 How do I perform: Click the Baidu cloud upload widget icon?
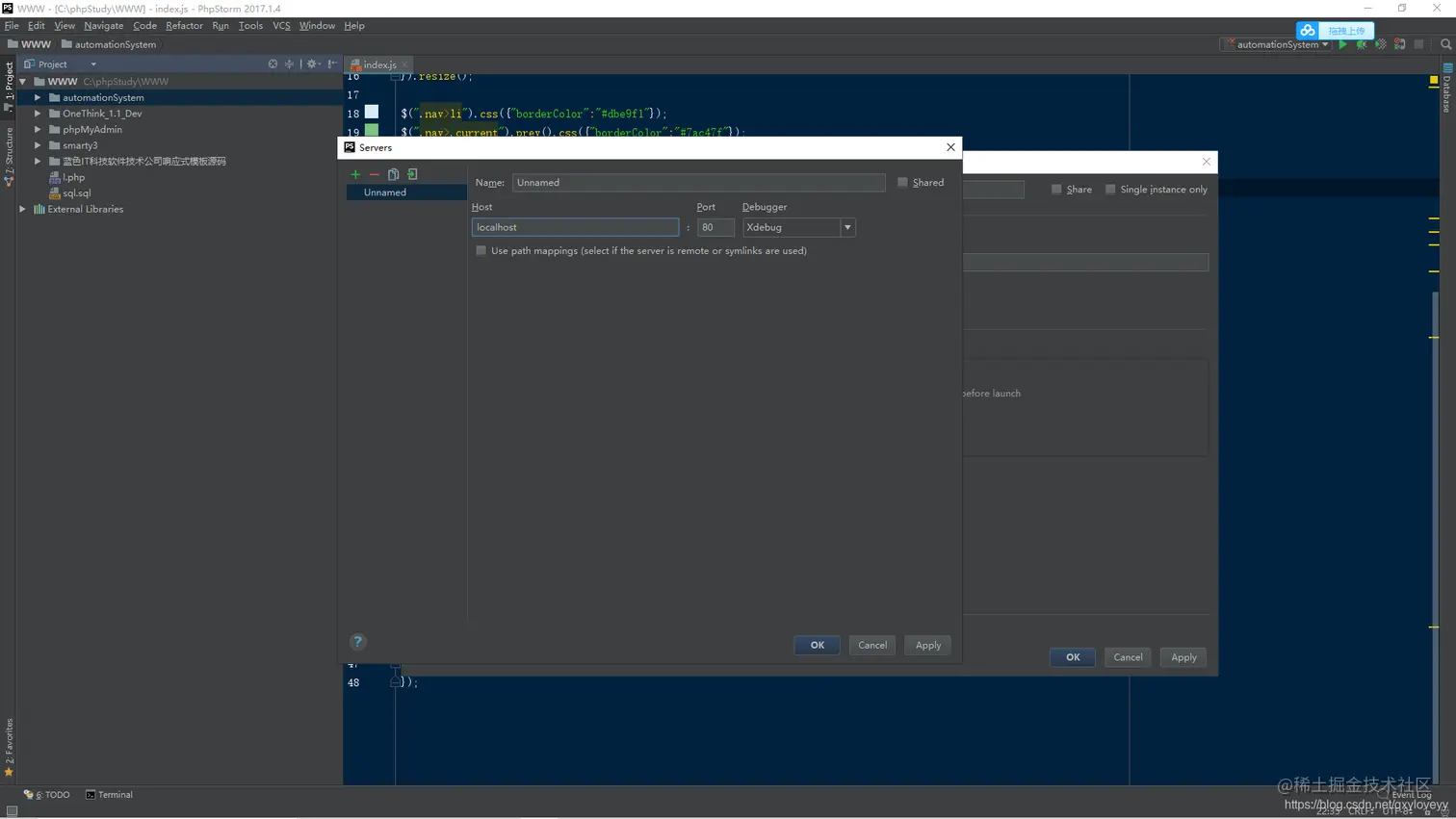pos(1307,31)
